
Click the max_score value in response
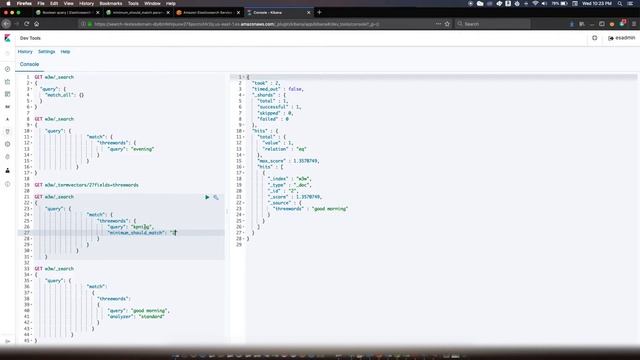[306, 161]
